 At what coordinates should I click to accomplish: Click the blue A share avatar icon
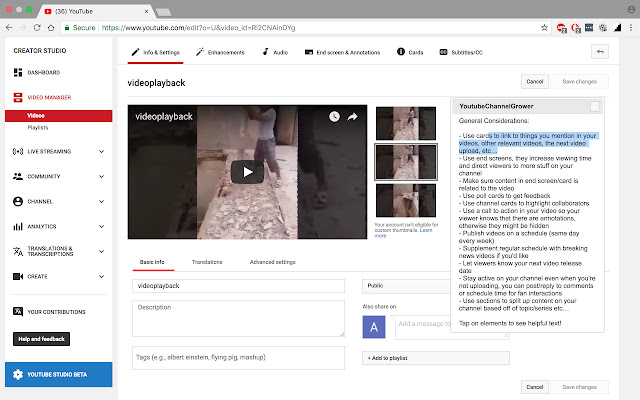374,327
